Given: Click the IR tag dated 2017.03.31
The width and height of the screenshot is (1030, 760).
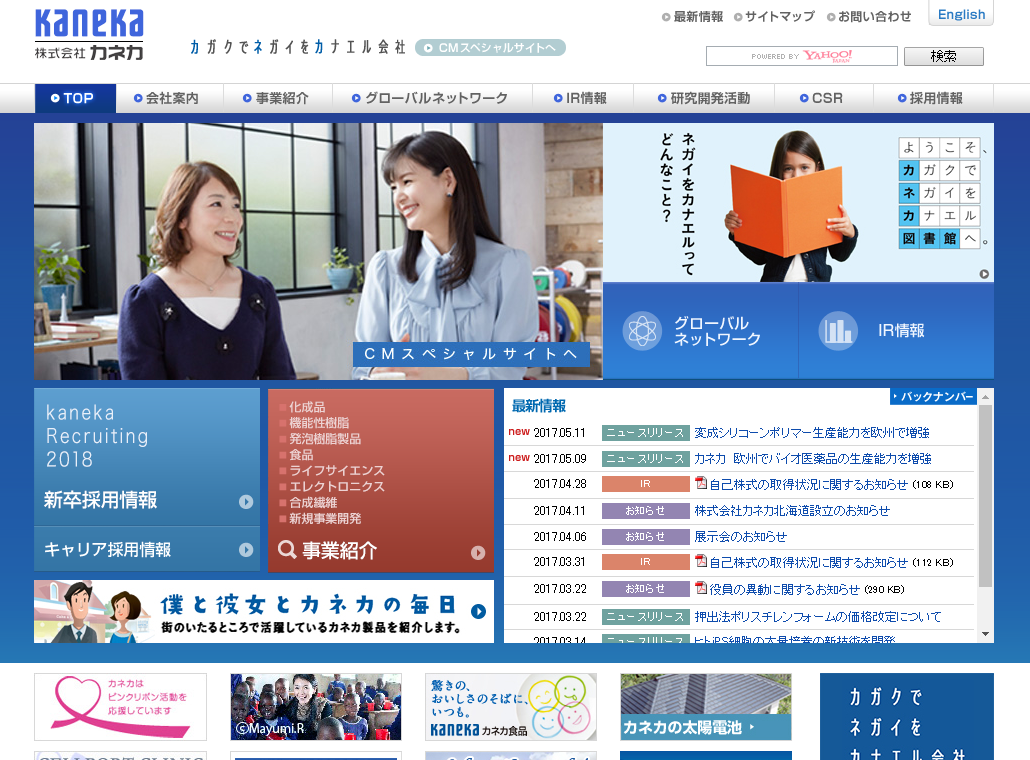Looking at the screenshot, I should (645, 562).
